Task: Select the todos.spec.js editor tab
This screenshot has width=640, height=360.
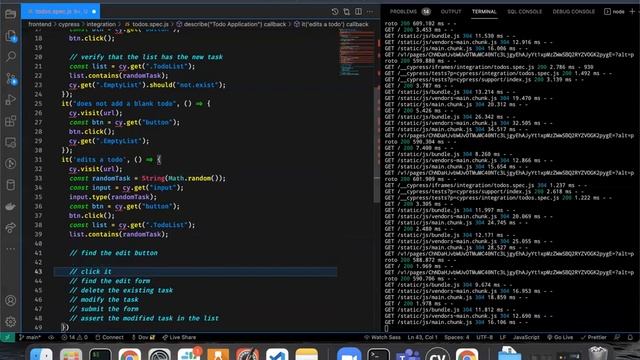Action: pyautogui.click(x=60, y=11)
